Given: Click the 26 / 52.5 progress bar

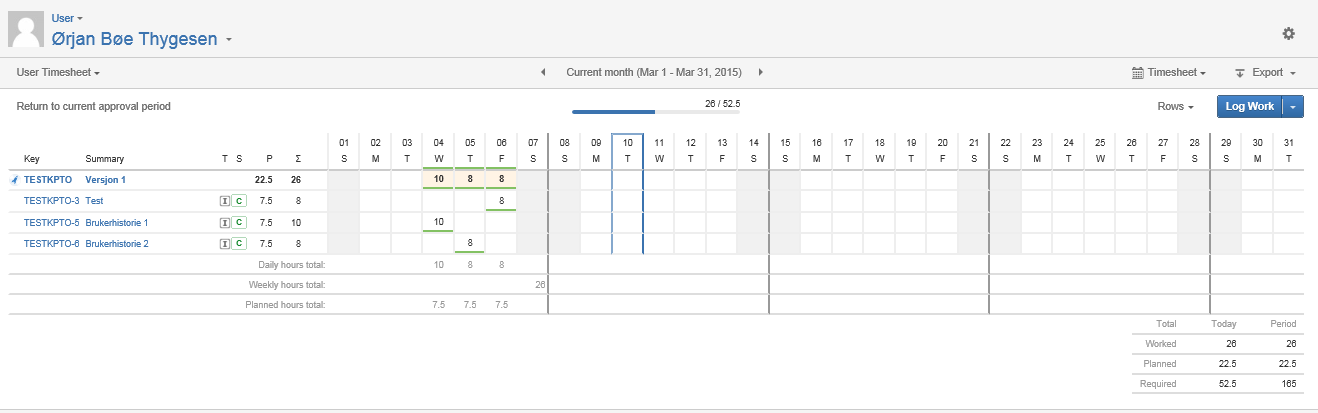Looking at the screenshot, I should coord(655,112).
